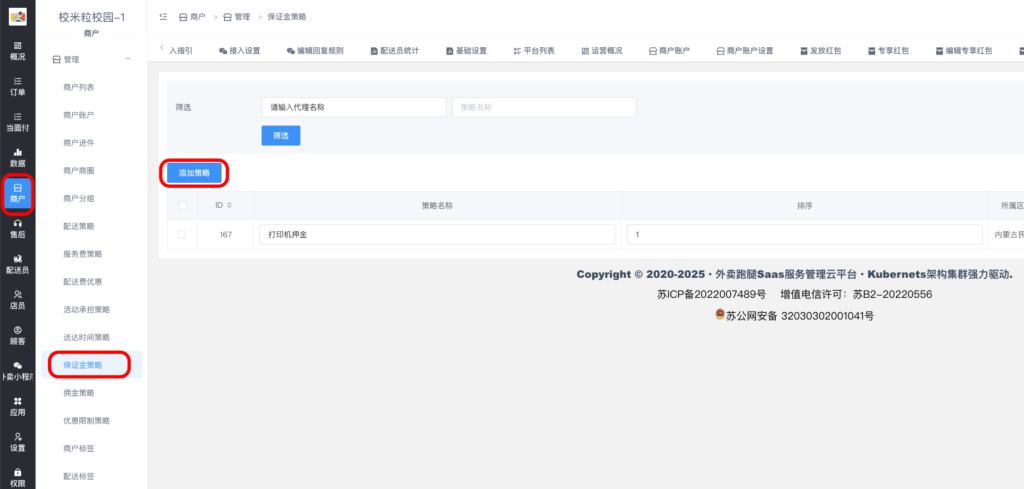The width and height of the screenshot is (1024, 489).
Task: Switch to the 专享红包 tab
Action: click(x=889, y=51)
